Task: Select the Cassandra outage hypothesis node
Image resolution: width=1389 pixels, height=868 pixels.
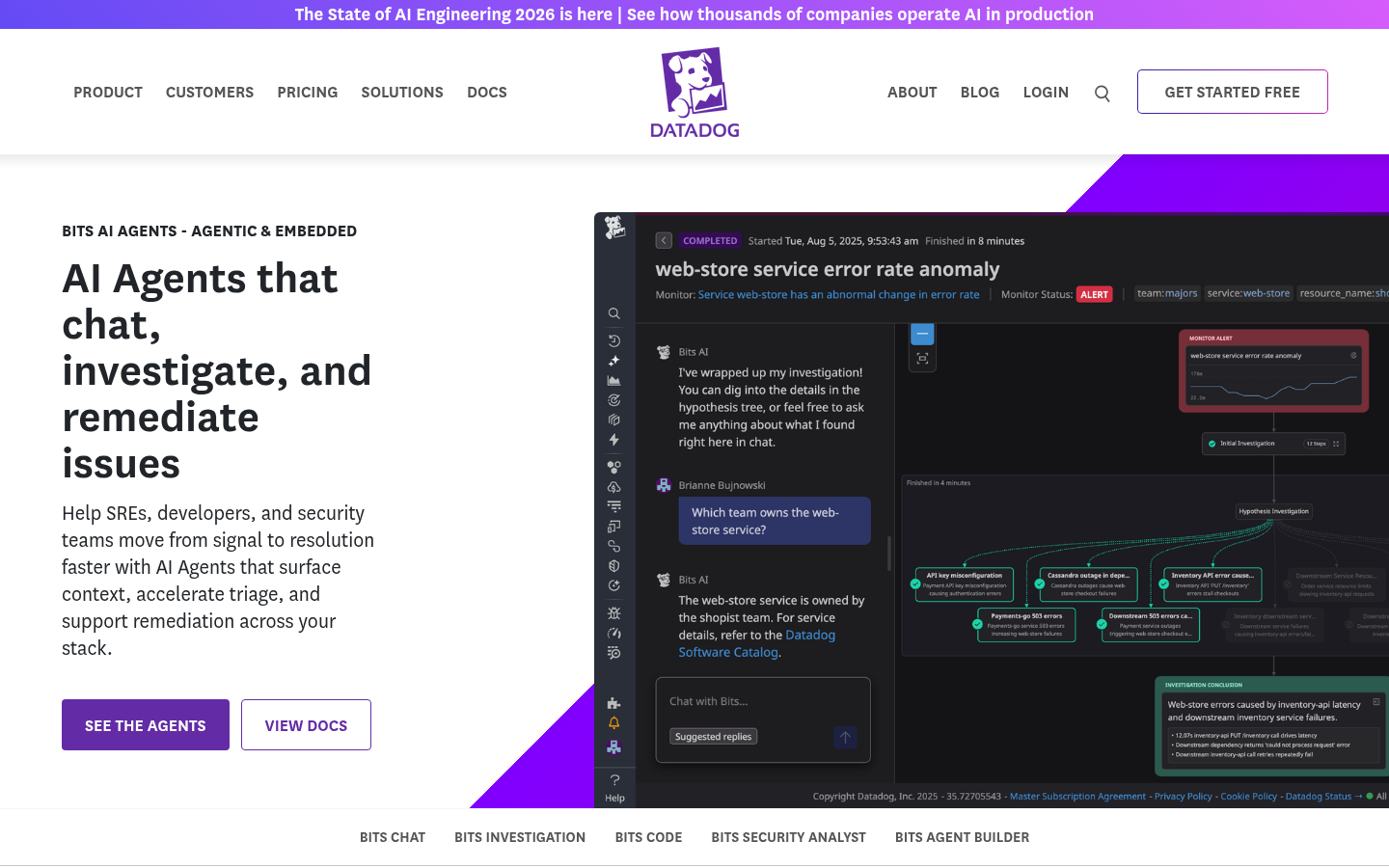Action: click(1088, 584)
